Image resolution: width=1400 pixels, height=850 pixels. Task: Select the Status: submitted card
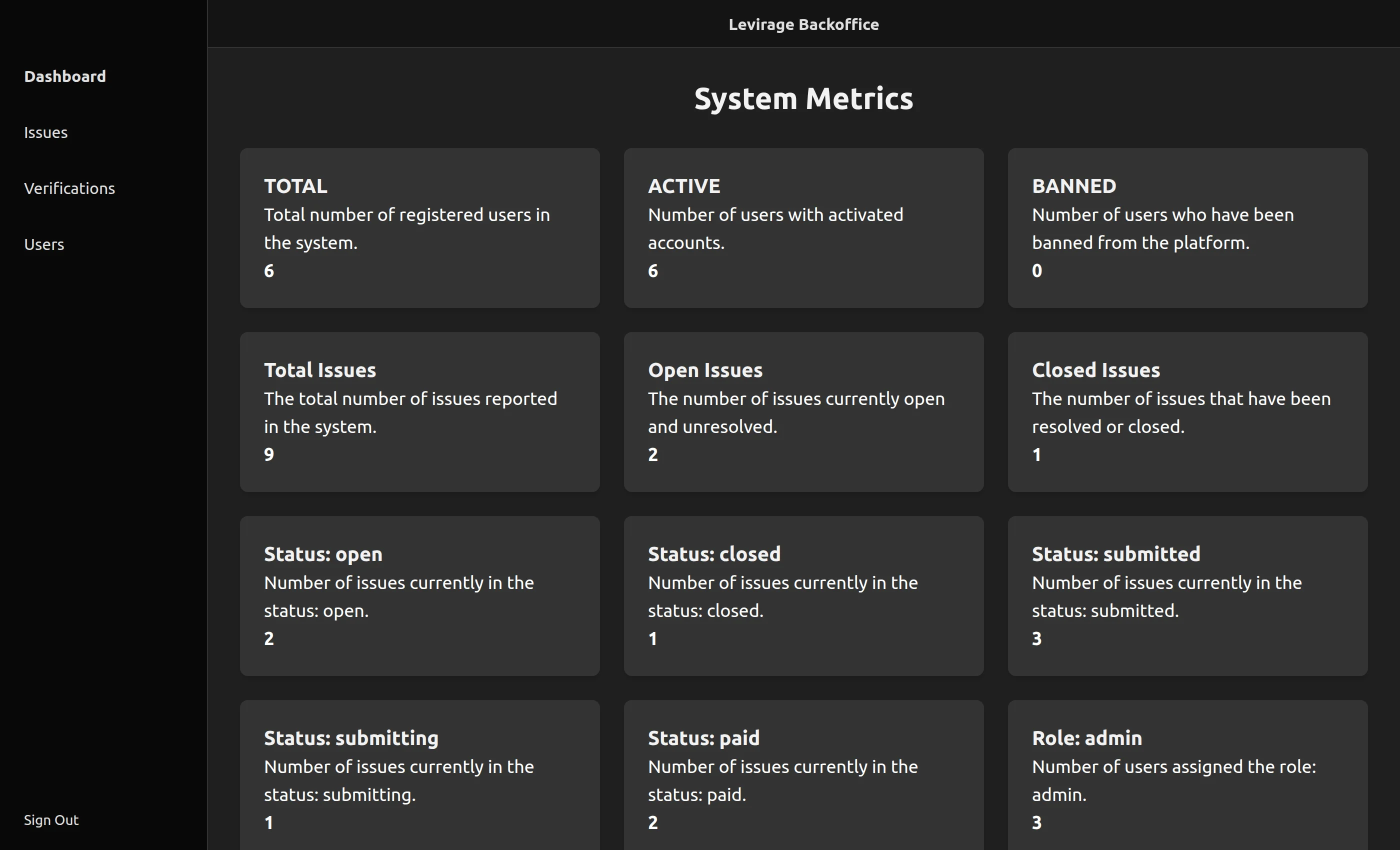pyautogui.click(x=1187, y=595)
